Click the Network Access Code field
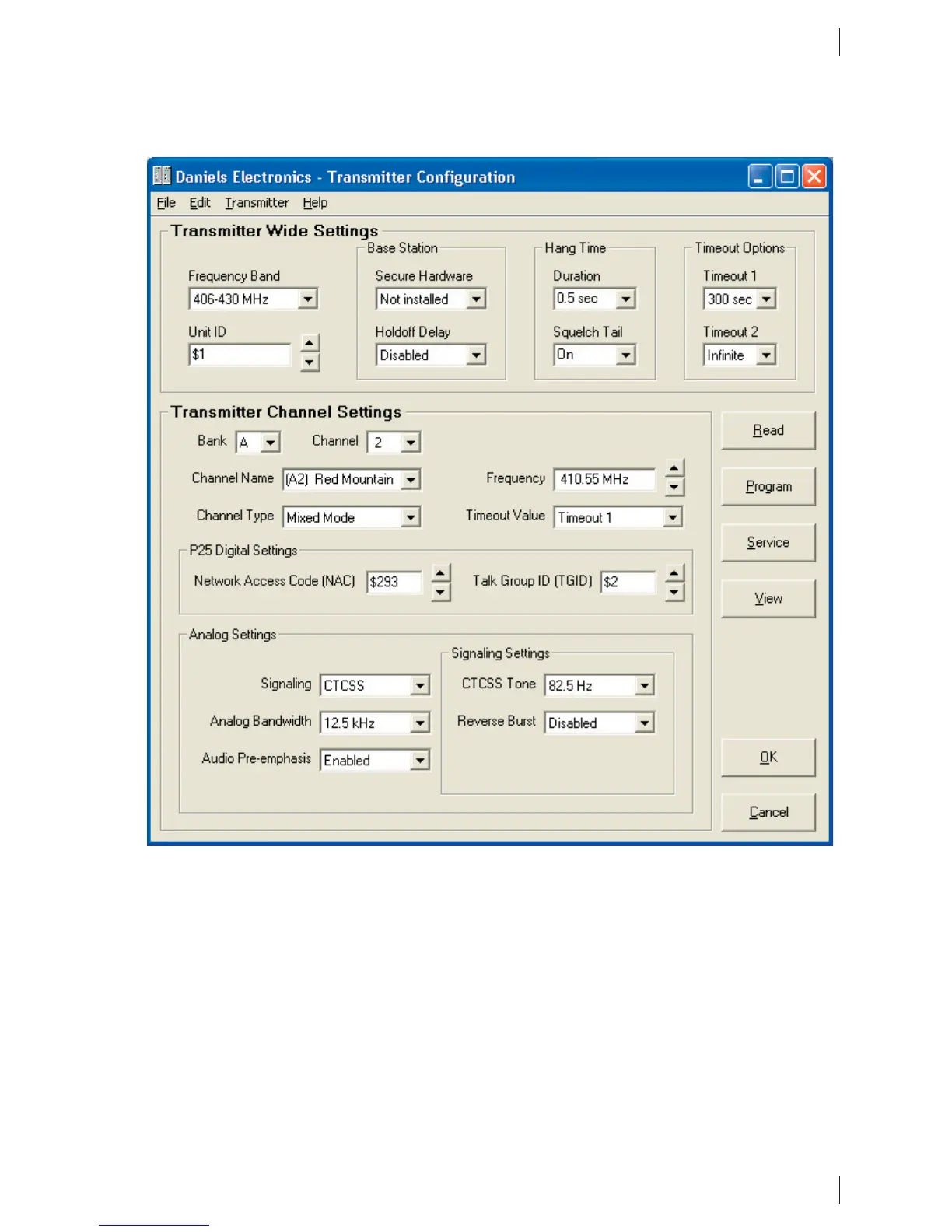 394,582
